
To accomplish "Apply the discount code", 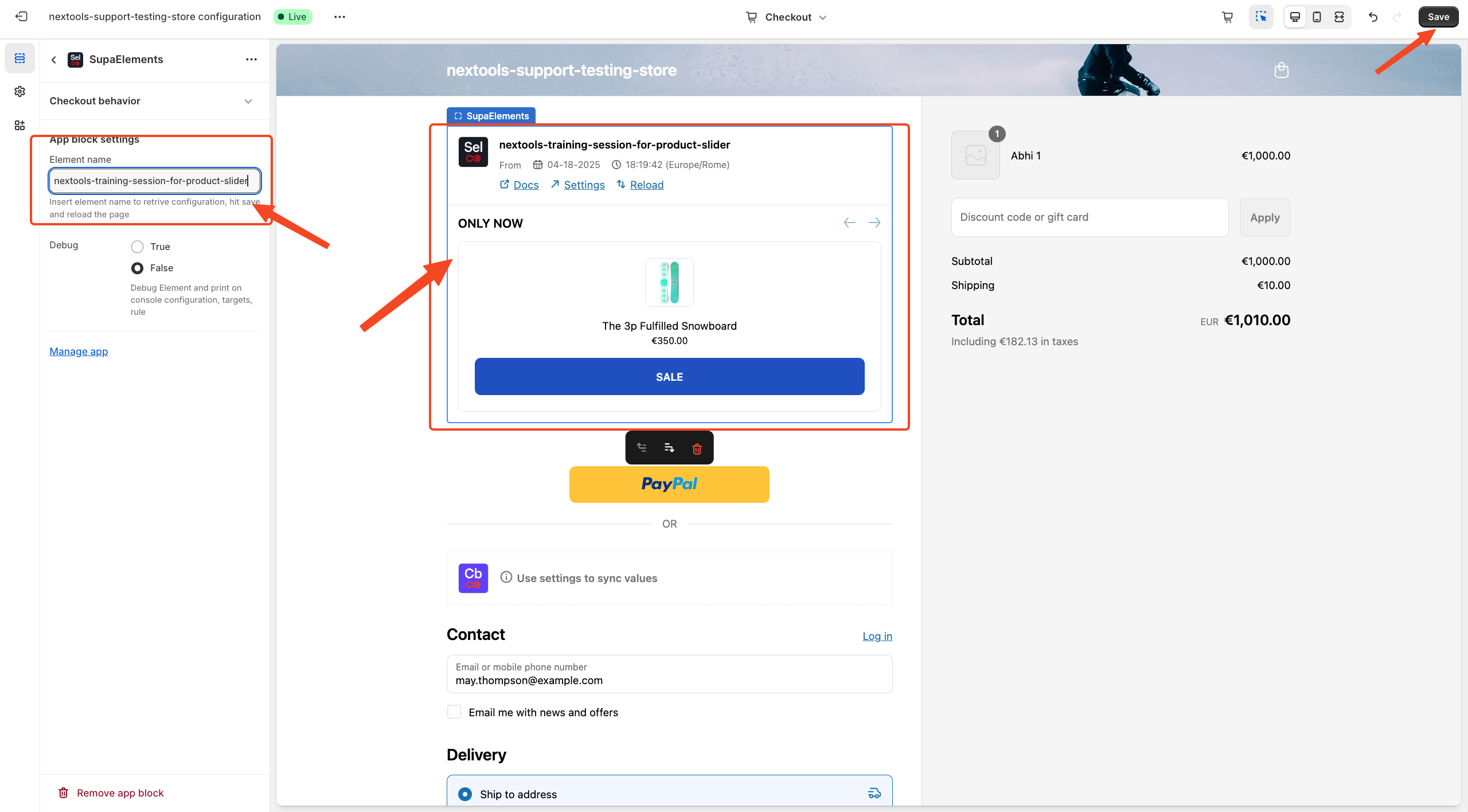I will [x=1265, y=217].
